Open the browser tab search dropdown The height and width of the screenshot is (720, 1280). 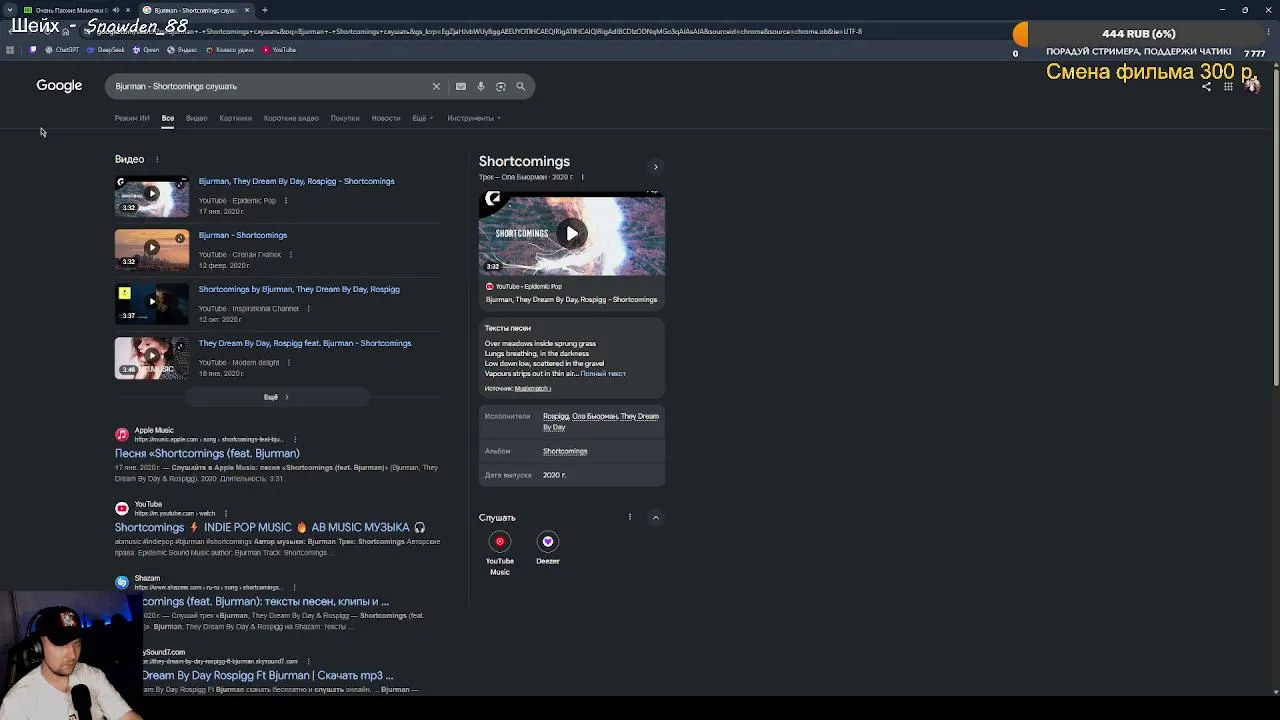click(x=11, y=10)
